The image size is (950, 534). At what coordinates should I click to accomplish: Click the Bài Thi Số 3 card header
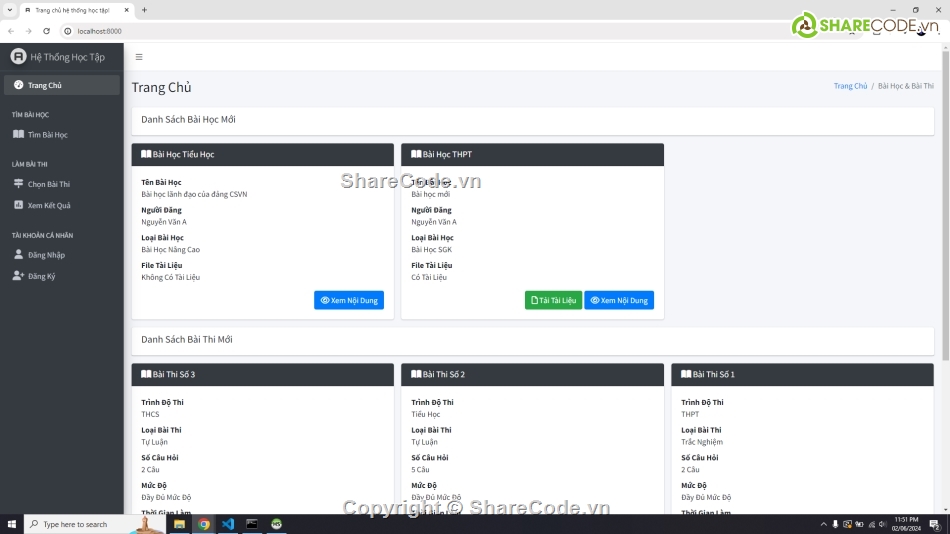262,375
